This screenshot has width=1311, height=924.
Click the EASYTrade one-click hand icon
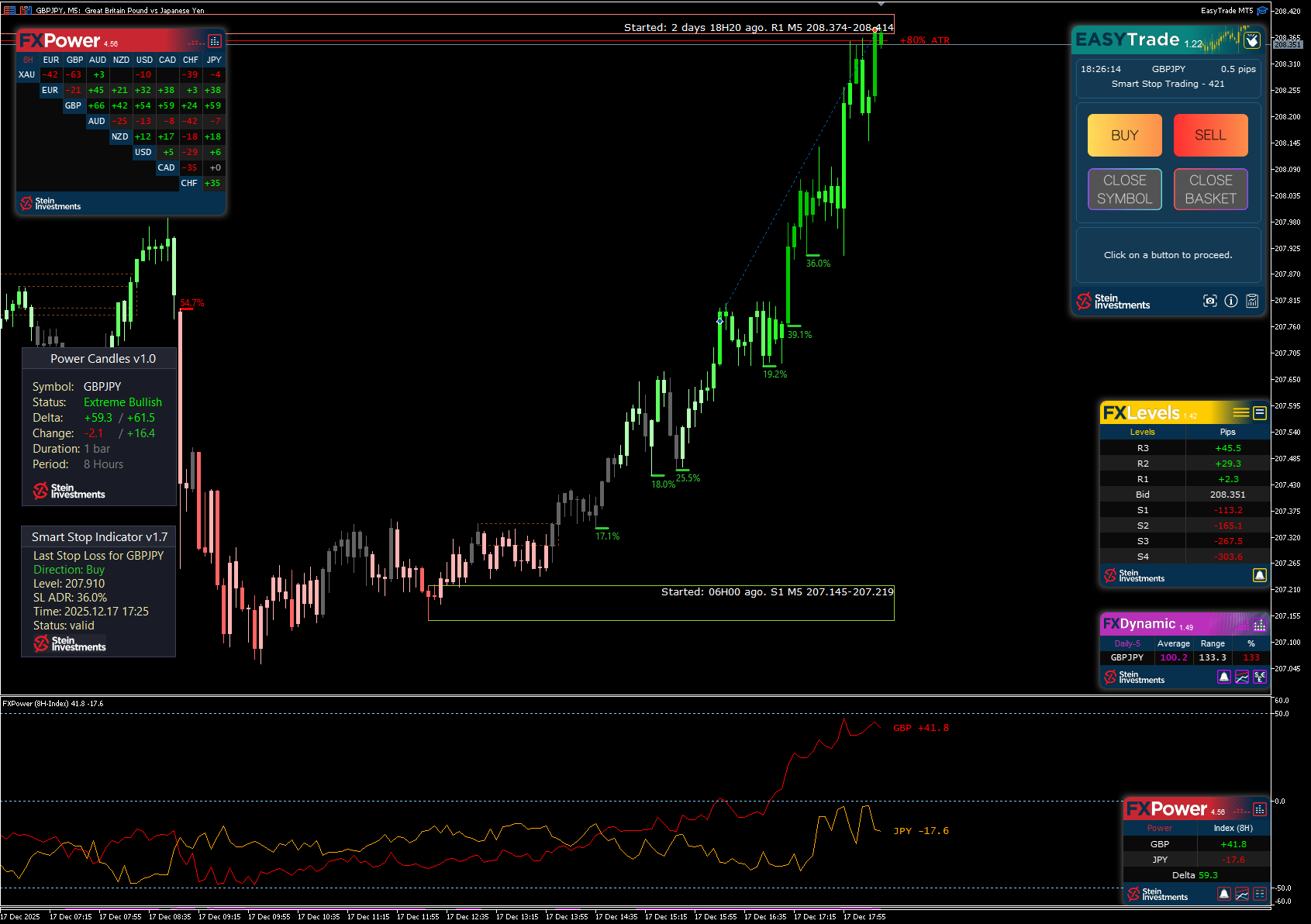click(1252, 40)
